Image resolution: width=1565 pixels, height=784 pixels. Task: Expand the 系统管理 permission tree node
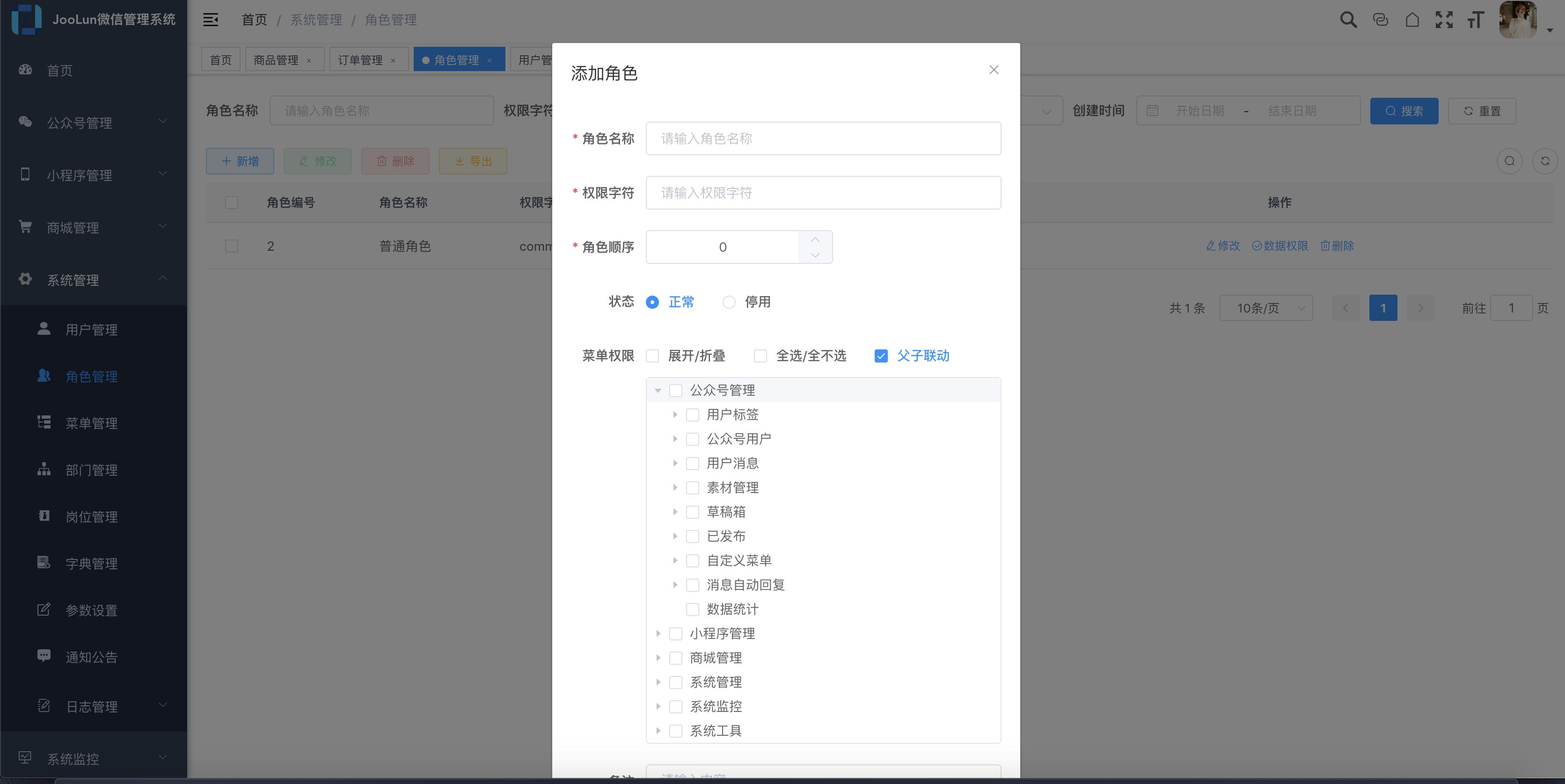coord(658,682)
